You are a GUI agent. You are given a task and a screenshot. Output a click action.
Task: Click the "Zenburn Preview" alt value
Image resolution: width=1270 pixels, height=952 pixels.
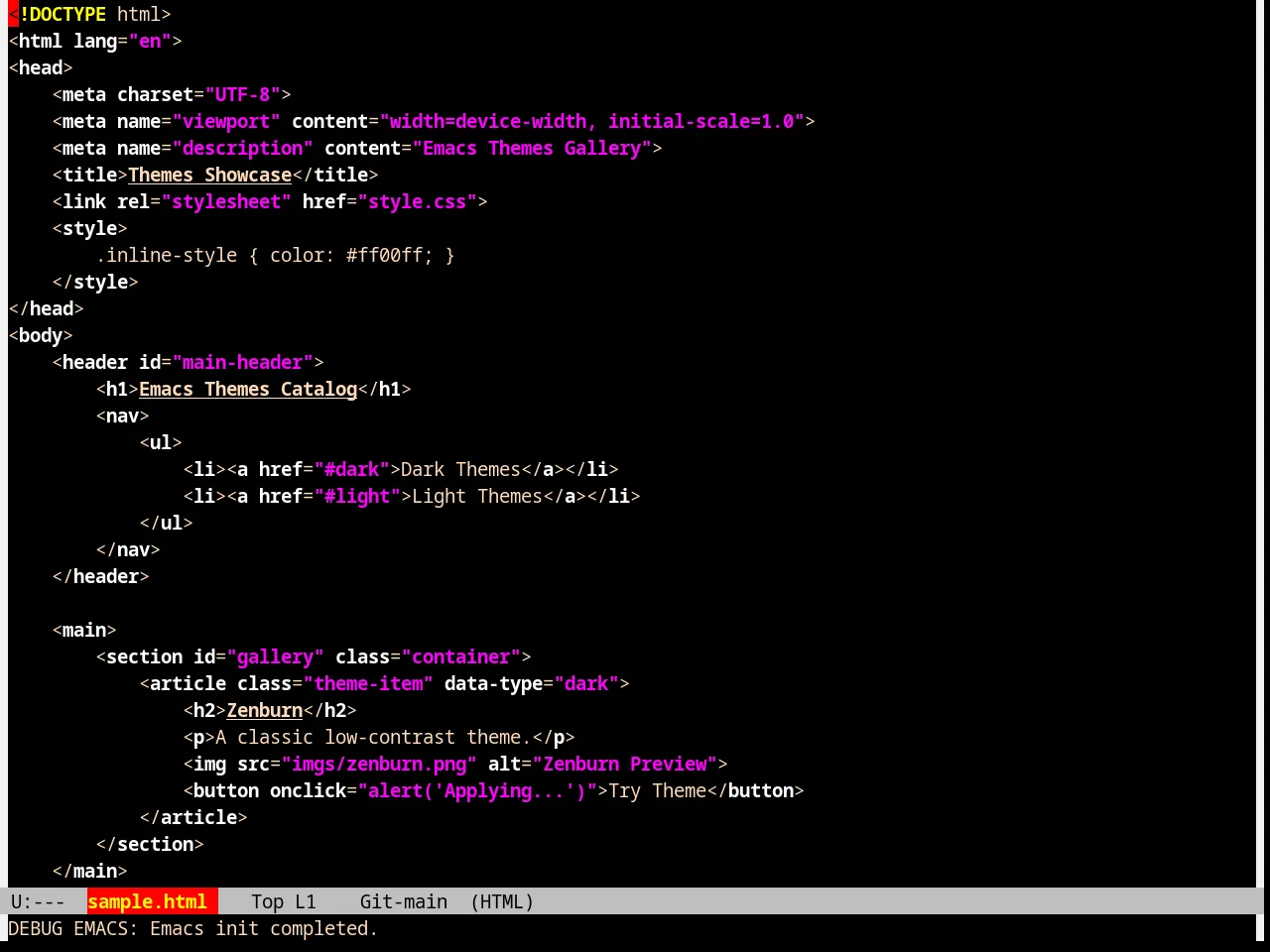624,764
